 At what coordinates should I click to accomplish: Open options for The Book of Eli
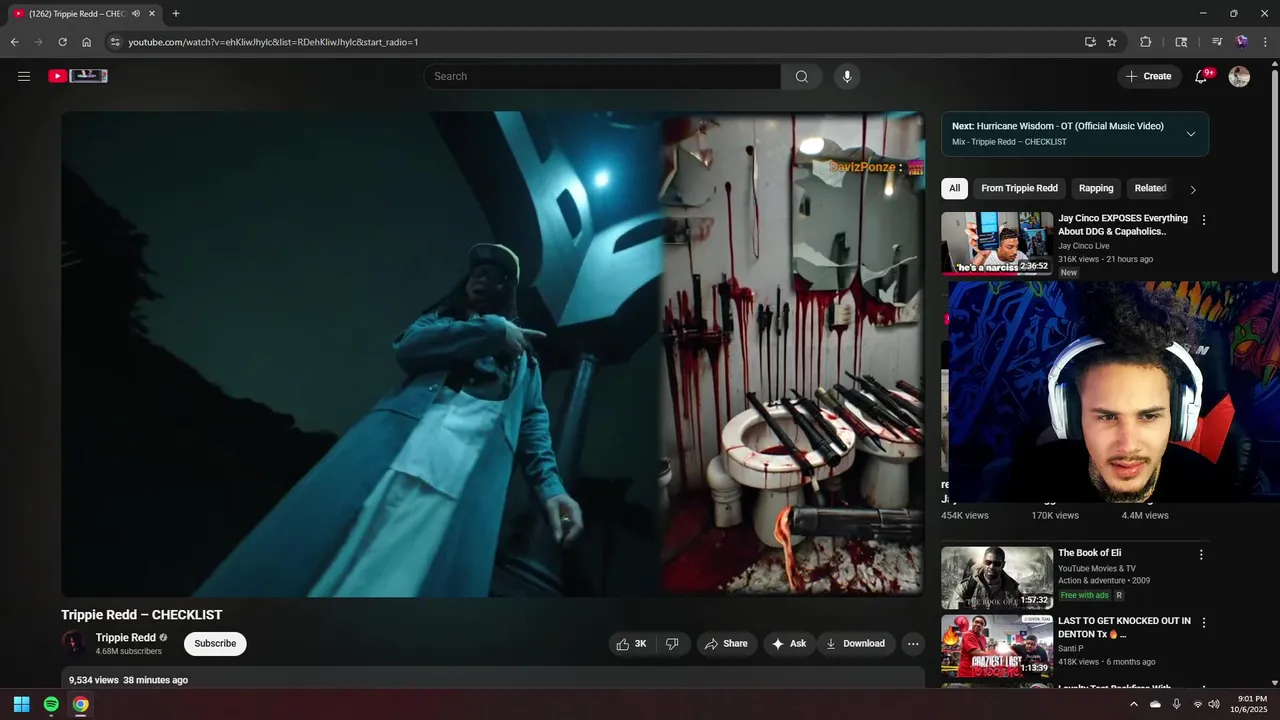[1201, 554]
